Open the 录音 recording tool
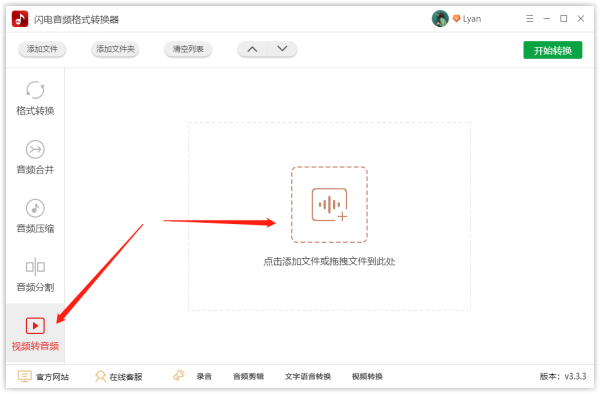The width and height of the screenshot is (600, 394). tap(204, 377)
